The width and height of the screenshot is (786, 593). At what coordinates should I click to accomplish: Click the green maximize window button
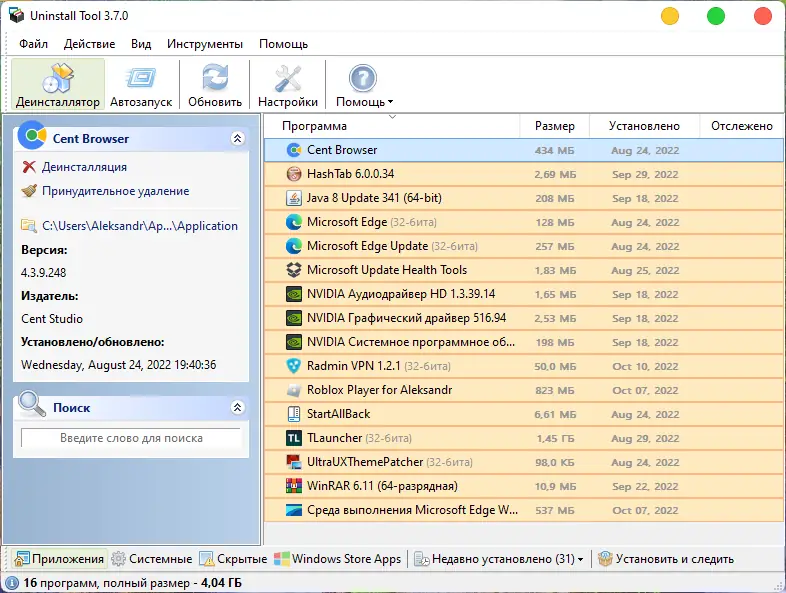tap(716, 16)
